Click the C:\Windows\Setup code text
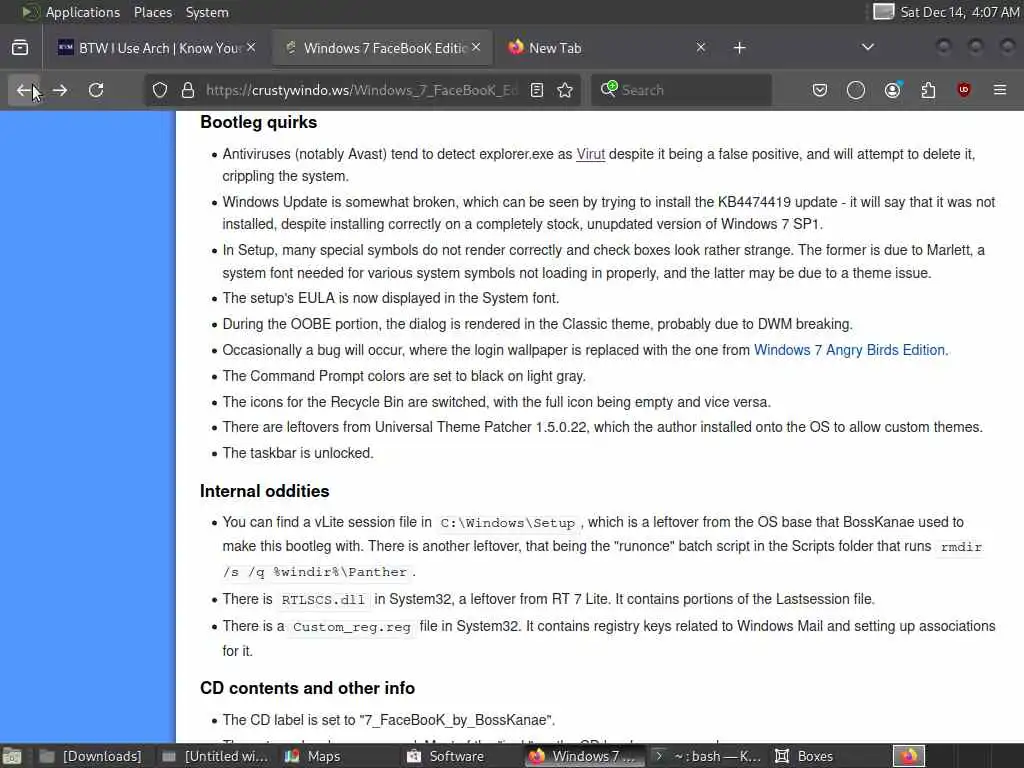 pyautogui.click(x=507, y=523)
